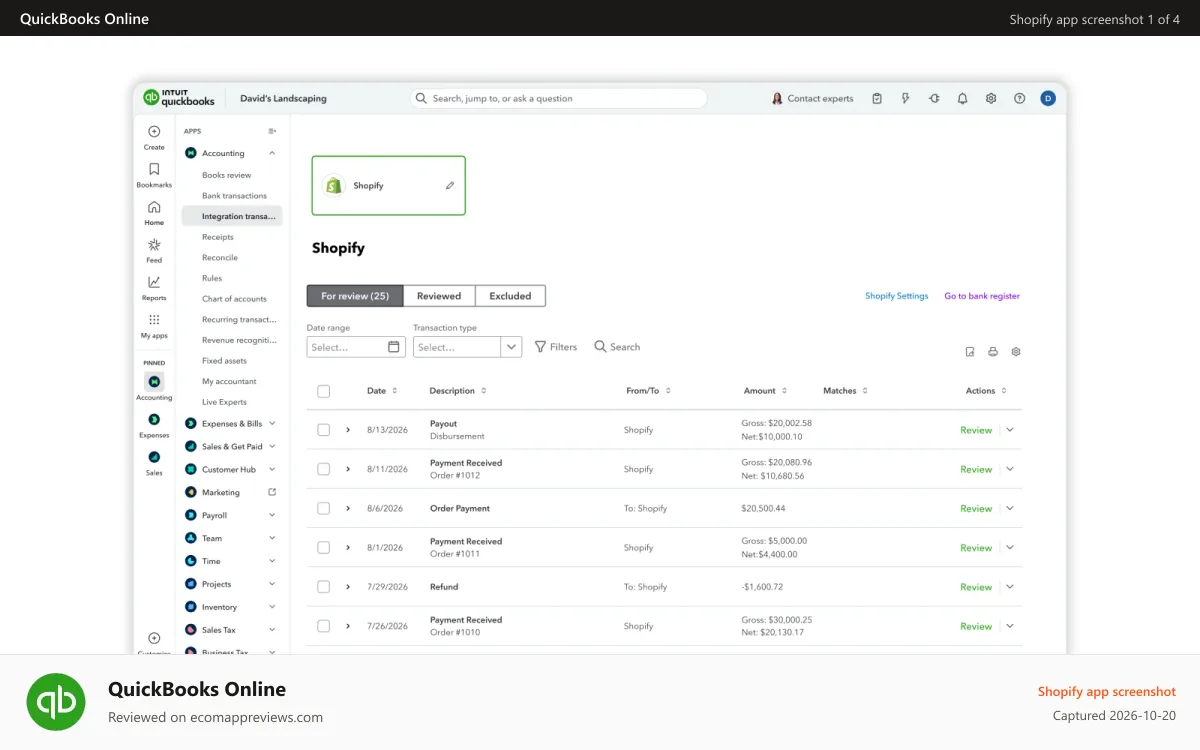Image resolution: width=1200 pixels, height=750 pixels.
Task: Click the Date range input
Action: coord(356,347)
